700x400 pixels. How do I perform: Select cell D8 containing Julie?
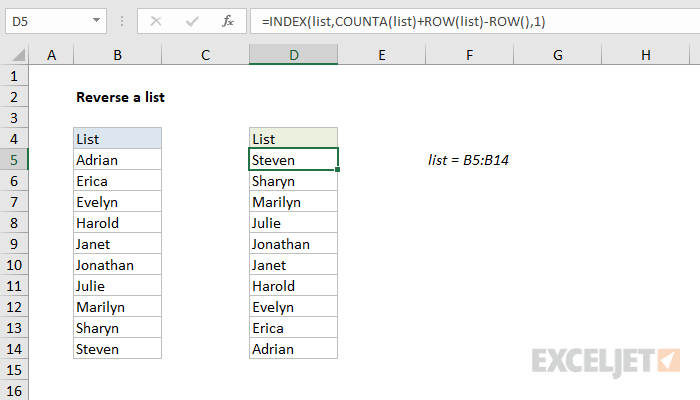tap(293, 223)
